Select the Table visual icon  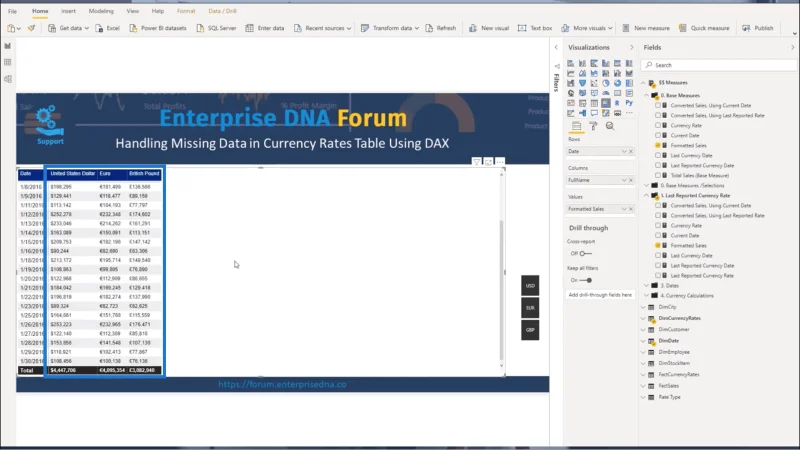coord(594,103)
